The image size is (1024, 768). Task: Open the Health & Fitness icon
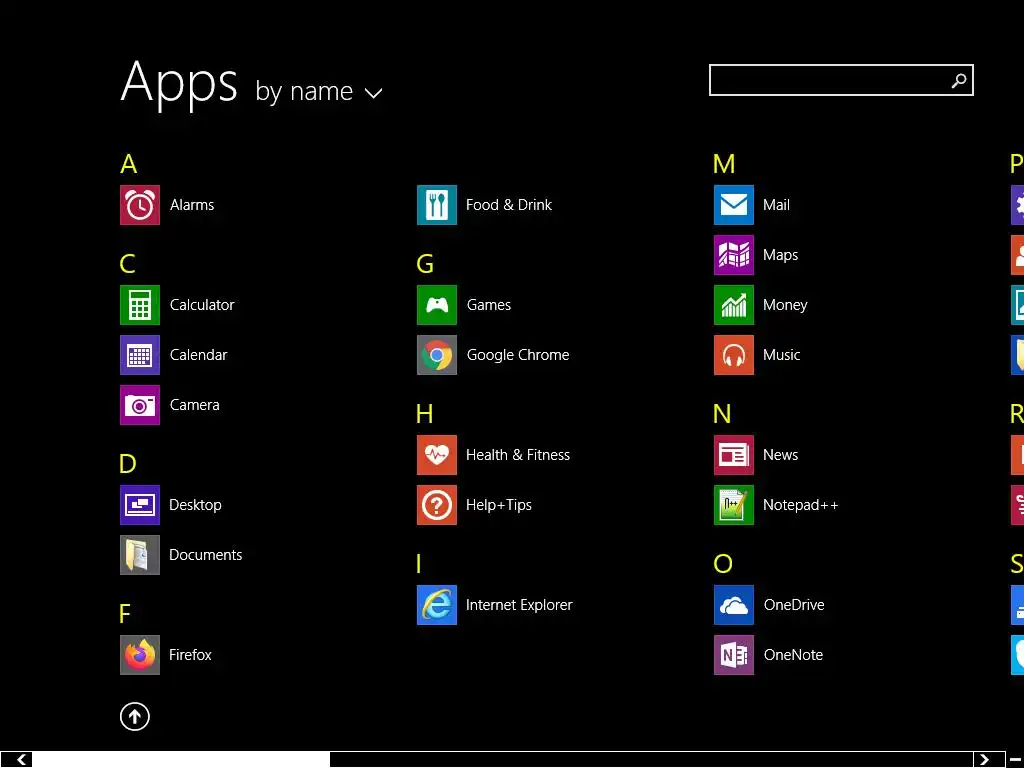click(437, 455)
